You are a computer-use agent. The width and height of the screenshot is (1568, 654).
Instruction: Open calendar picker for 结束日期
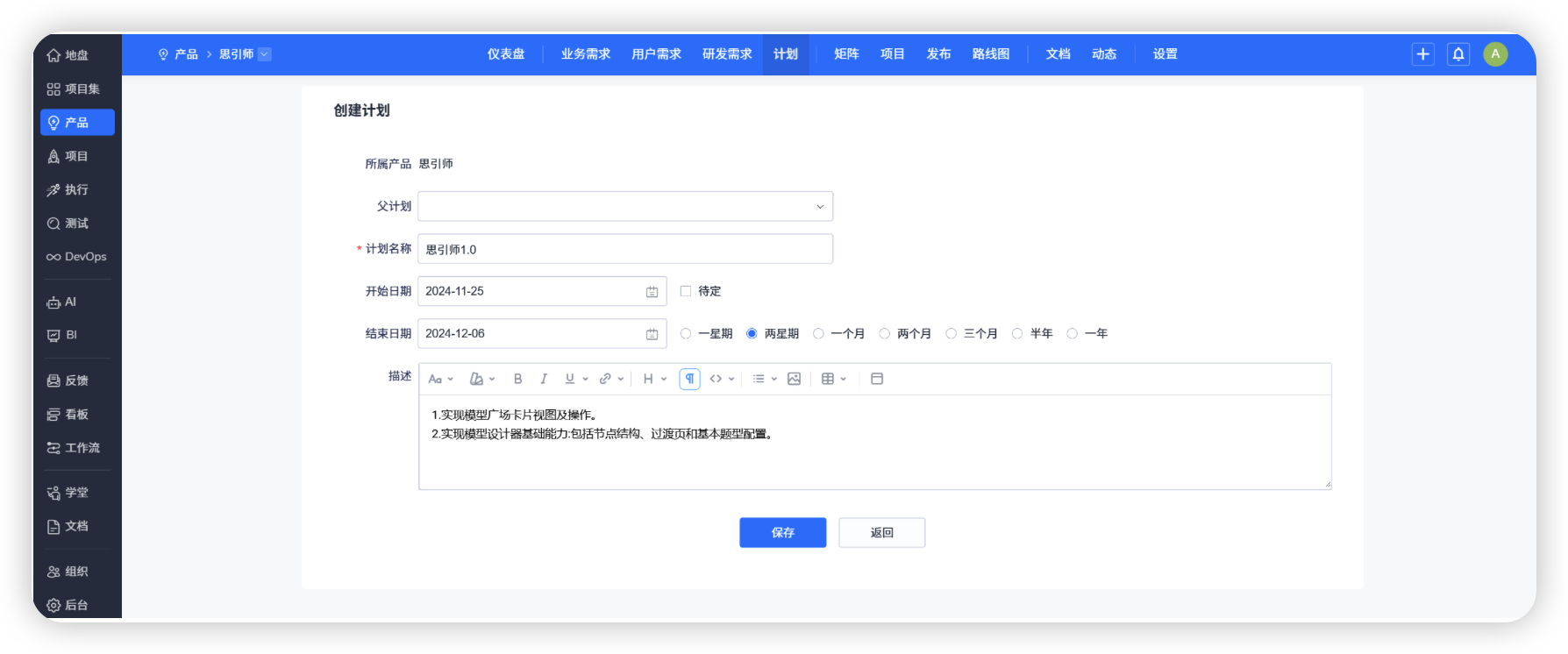coord(652,334)
